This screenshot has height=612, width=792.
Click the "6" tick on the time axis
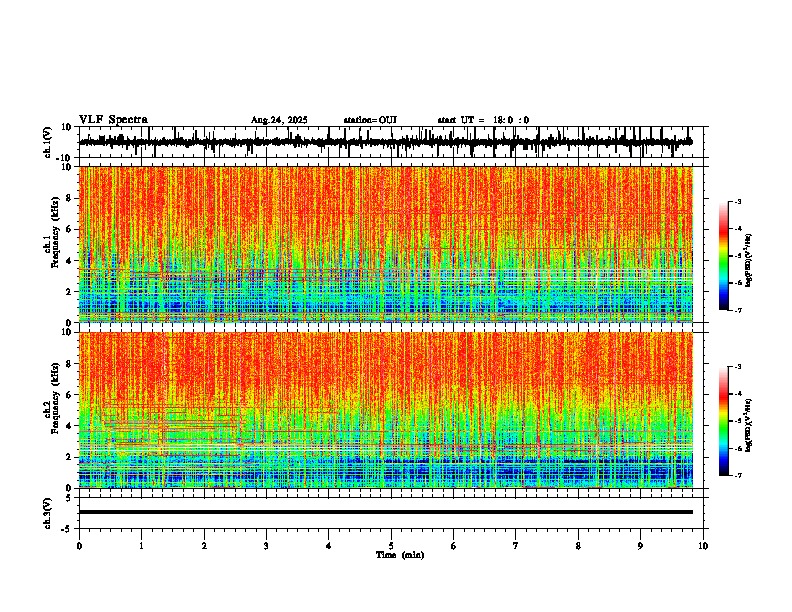pos(454,546)
